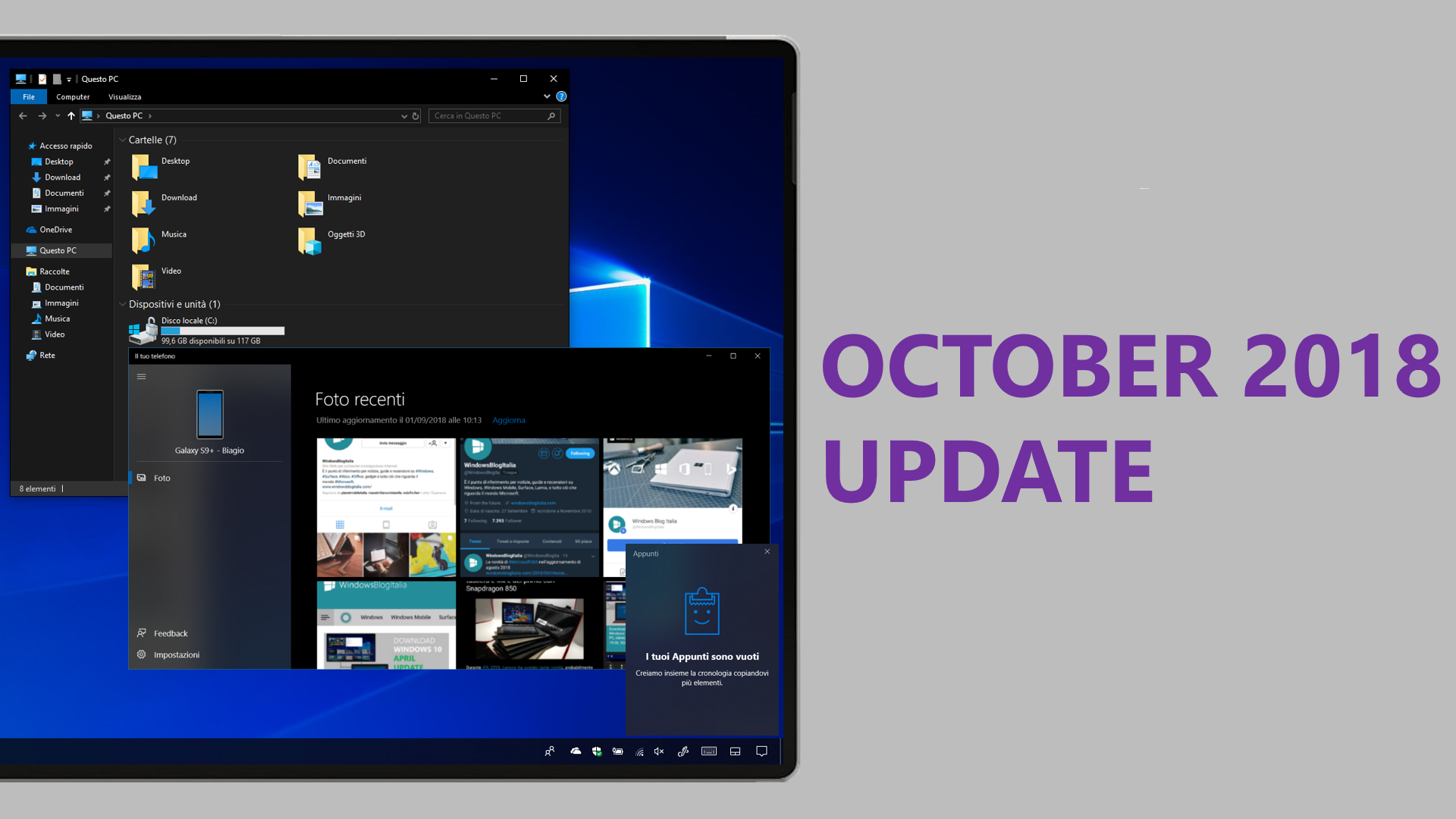Toggle pinned Documenti in Quick Access

[x=108, y=192]
